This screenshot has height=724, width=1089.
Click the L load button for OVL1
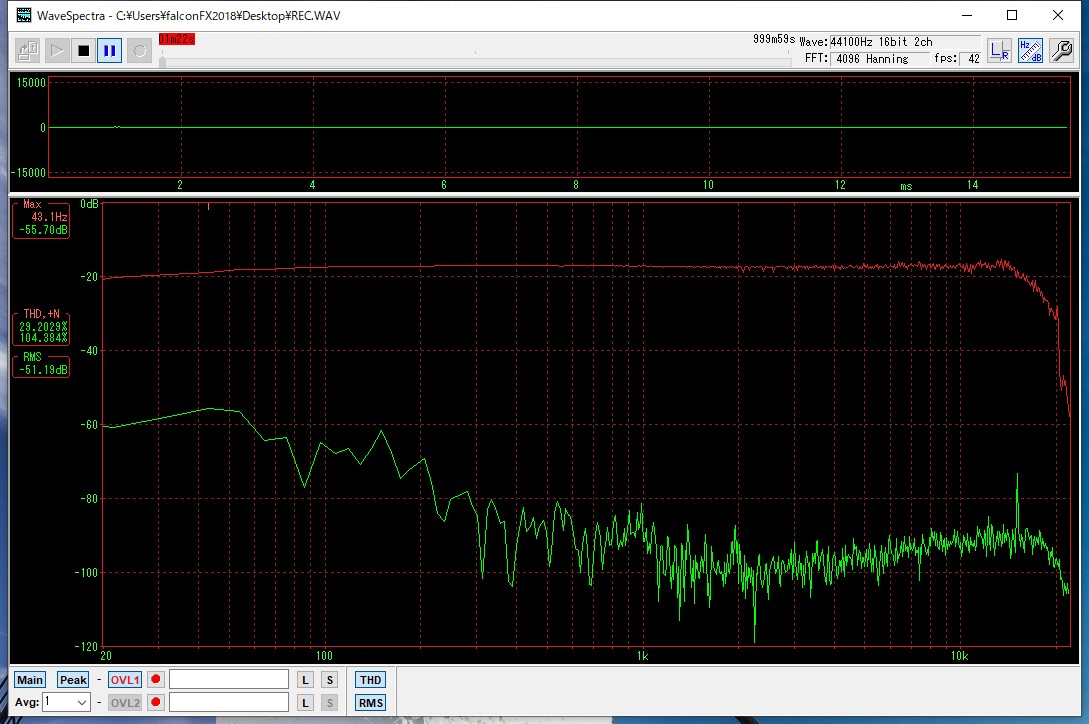pos(306,680)
